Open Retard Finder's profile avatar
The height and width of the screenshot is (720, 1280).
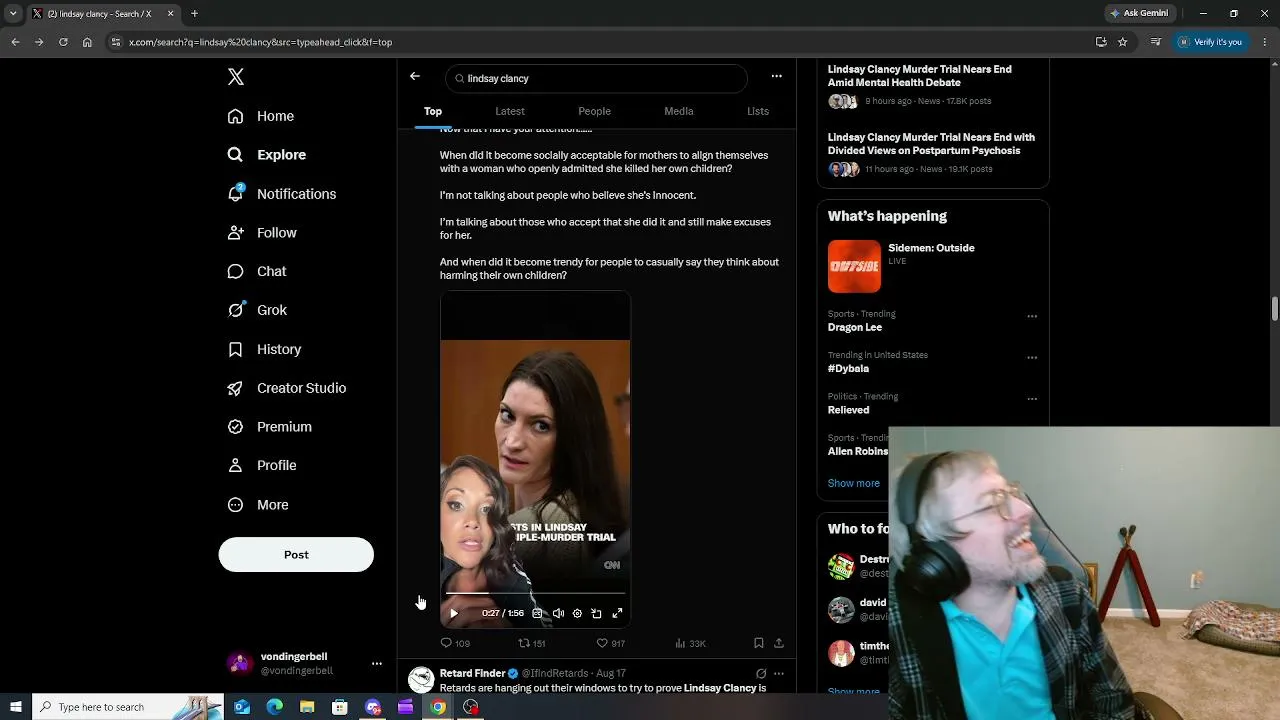coord(421,680)
